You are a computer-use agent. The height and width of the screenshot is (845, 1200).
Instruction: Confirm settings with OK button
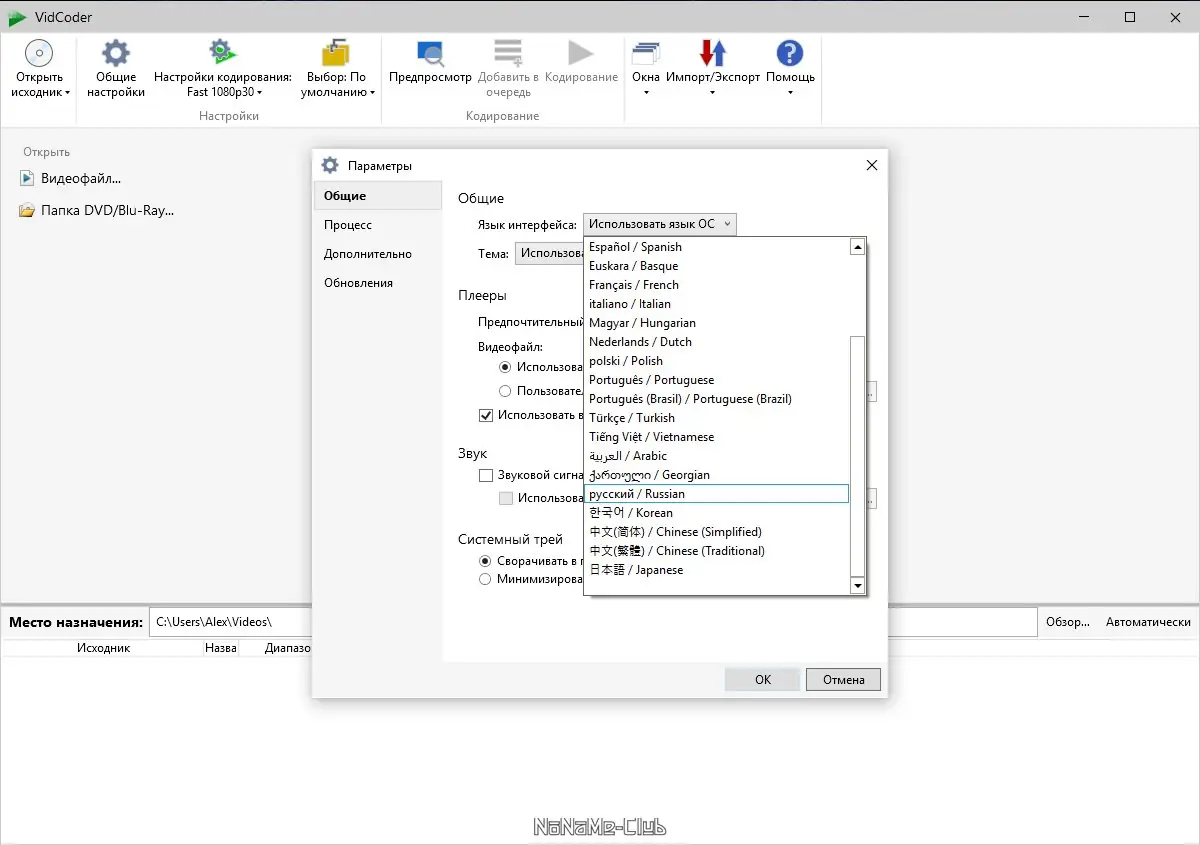pos(763,680)
